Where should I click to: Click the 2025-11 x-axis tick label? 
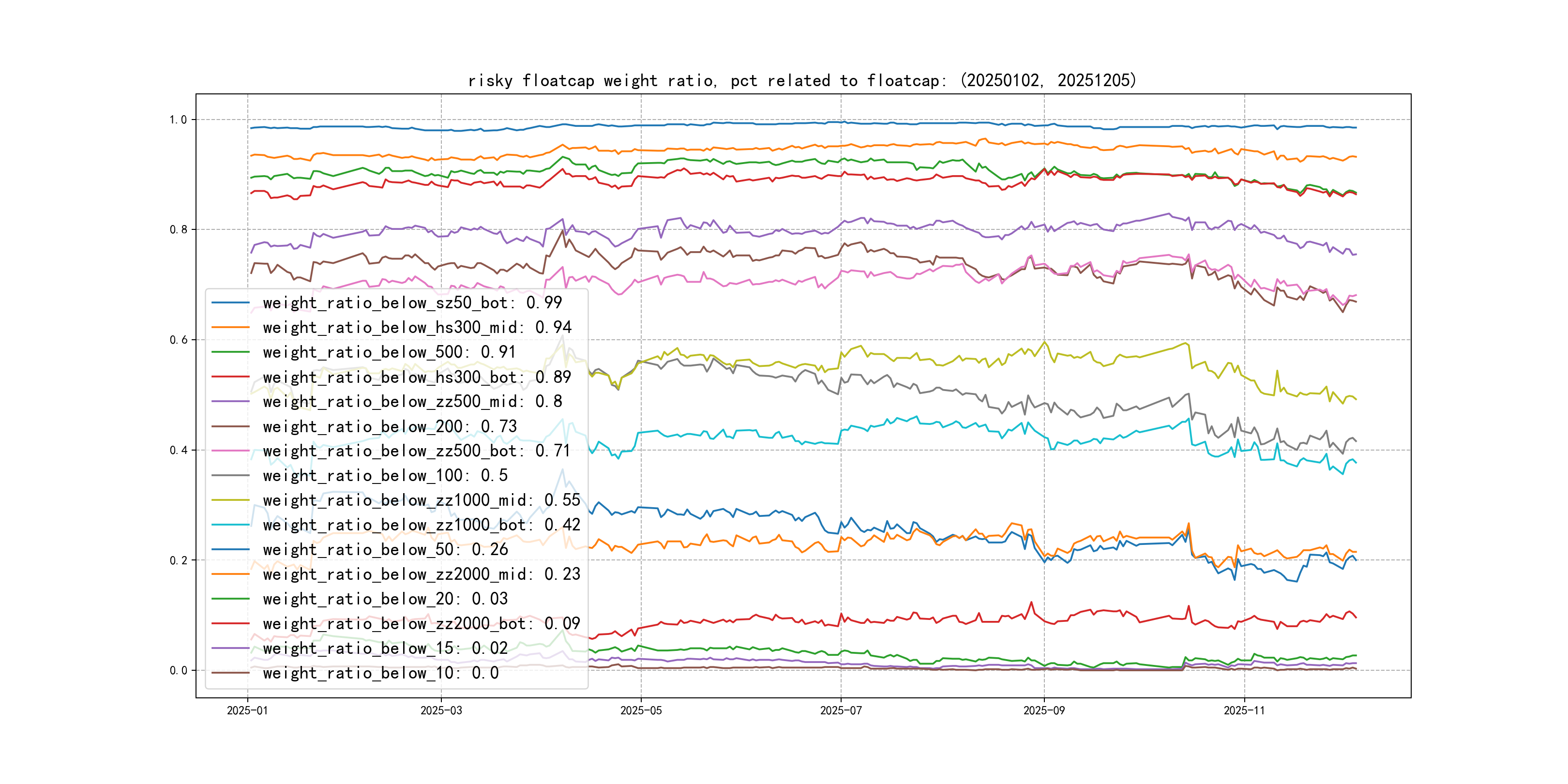(1244, 710)
